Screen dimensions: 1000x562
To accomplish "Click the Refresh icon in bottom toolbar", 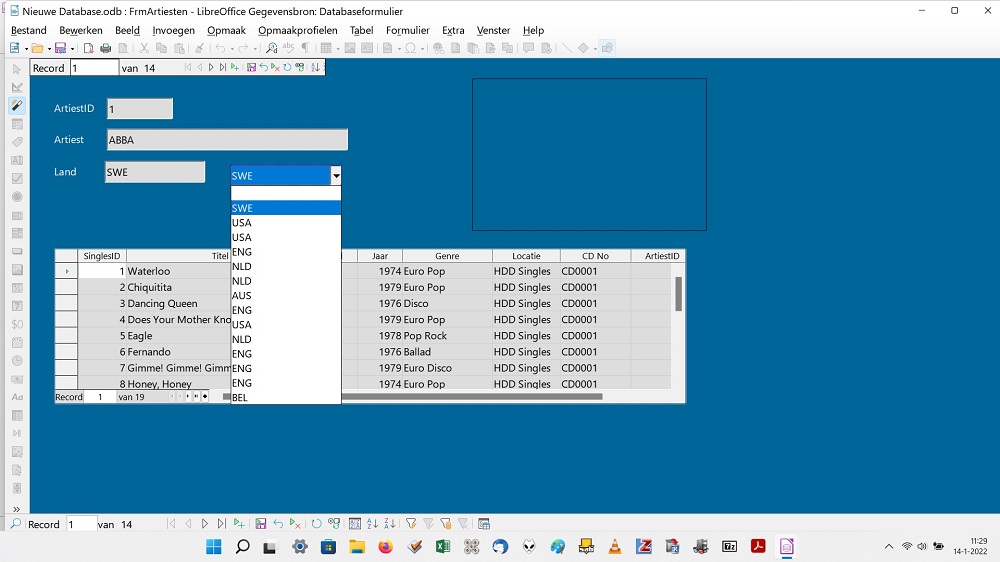I will point(317,524).
